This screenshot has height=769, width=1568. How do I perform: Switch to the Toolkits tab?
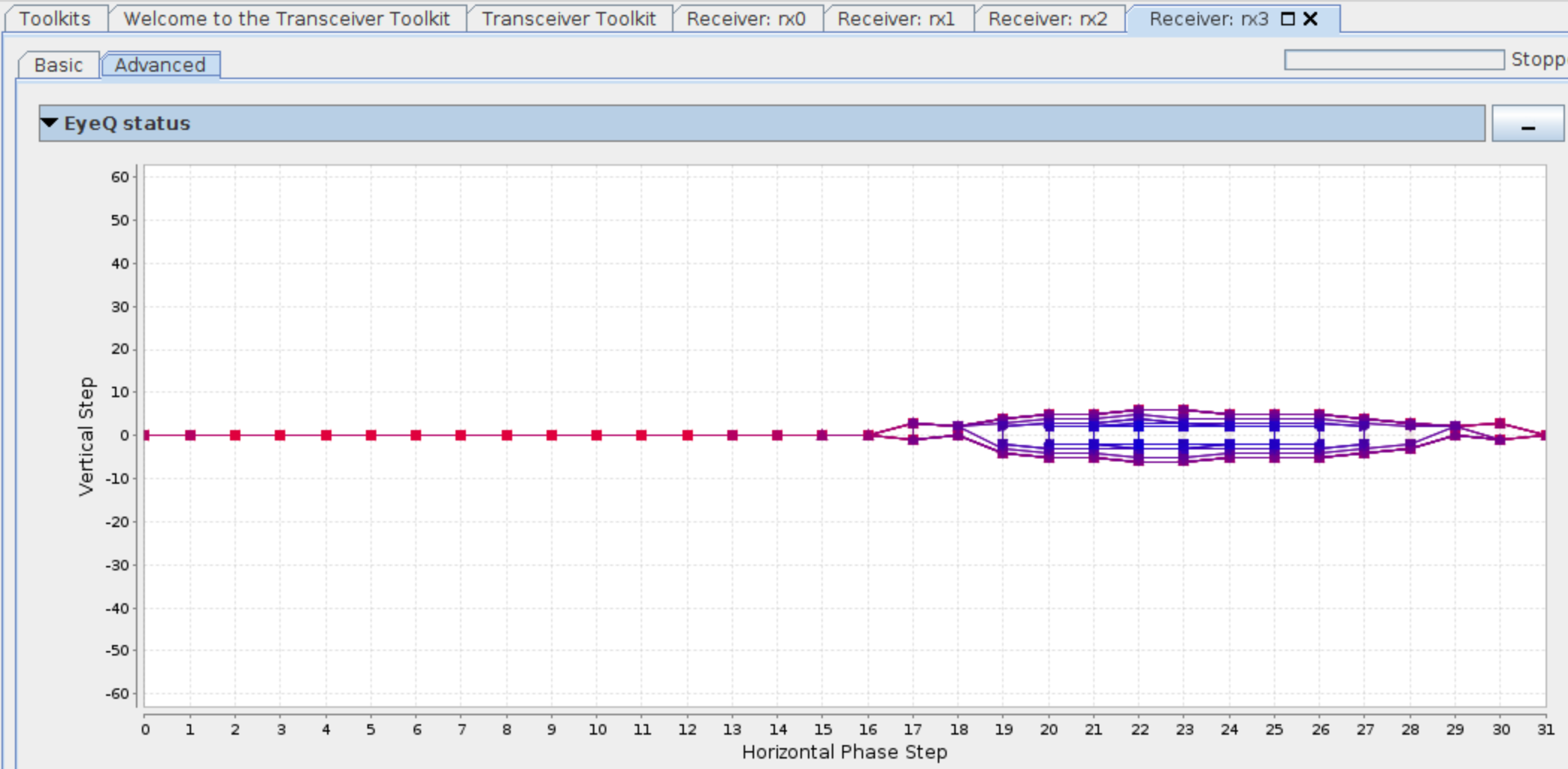pyautogui.click(x=55, y=19)
